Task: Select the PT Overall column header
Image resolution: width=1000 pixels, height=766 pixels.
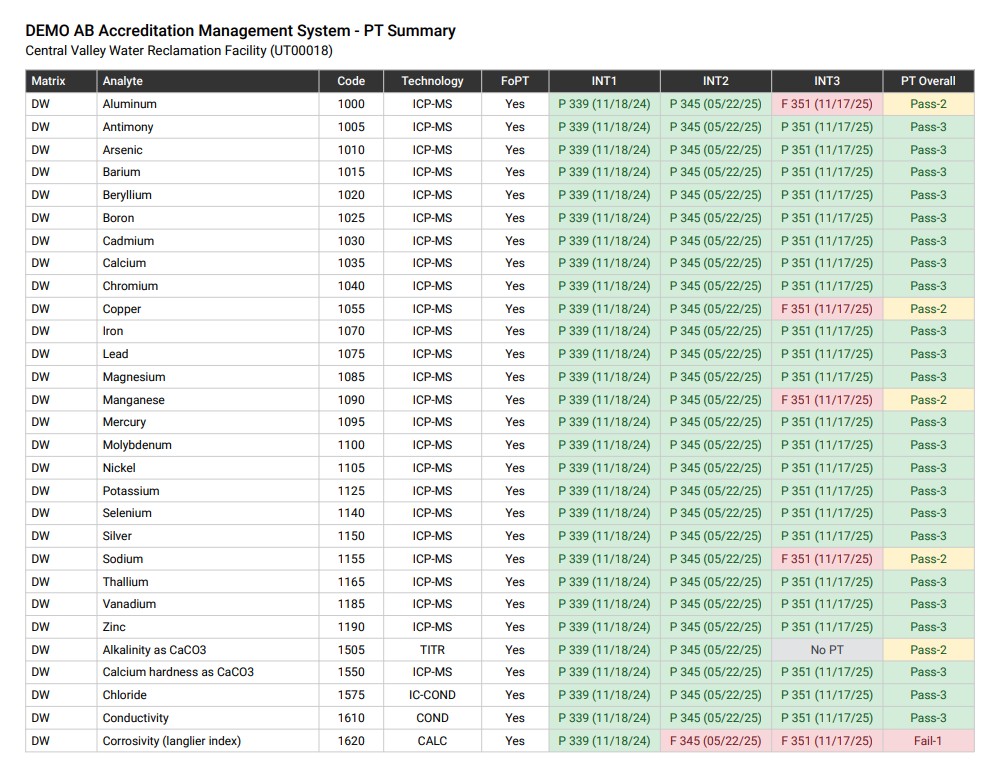Action: pyautogui.click(x=927, y=81)
